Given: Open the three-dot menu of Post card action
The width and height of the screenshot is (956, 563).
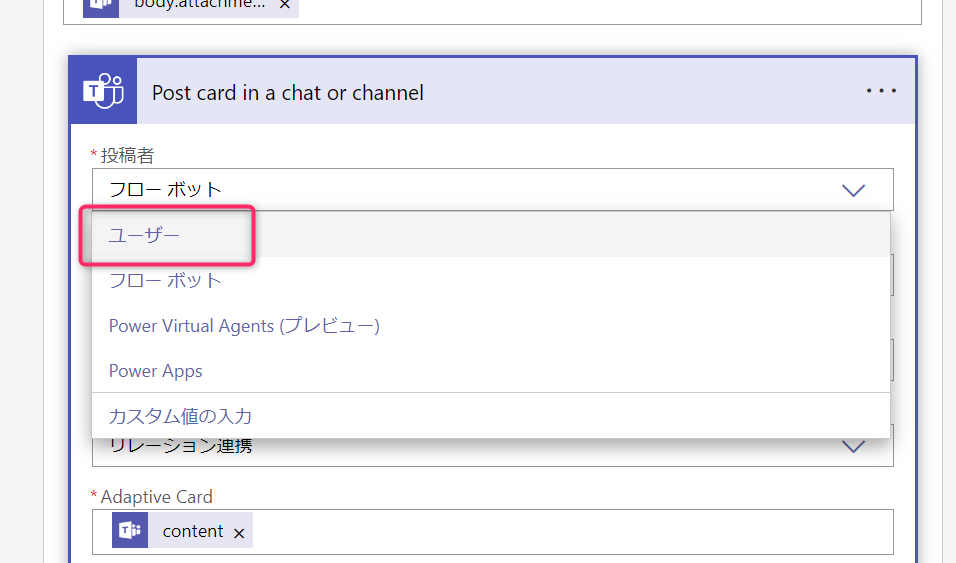Looking at the screenshot, I should (881, 91).
